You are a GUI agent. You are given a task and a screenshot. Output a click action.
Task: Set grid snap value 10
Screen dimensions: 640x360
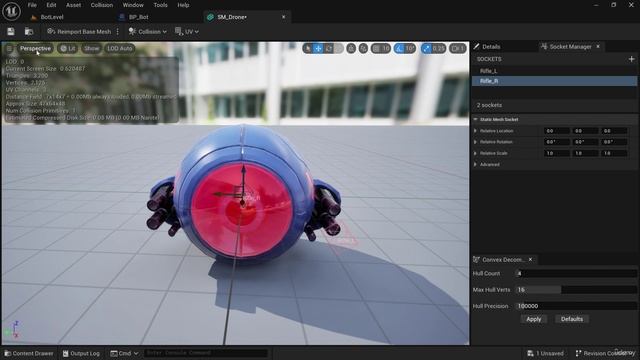(x=386, y=49)
